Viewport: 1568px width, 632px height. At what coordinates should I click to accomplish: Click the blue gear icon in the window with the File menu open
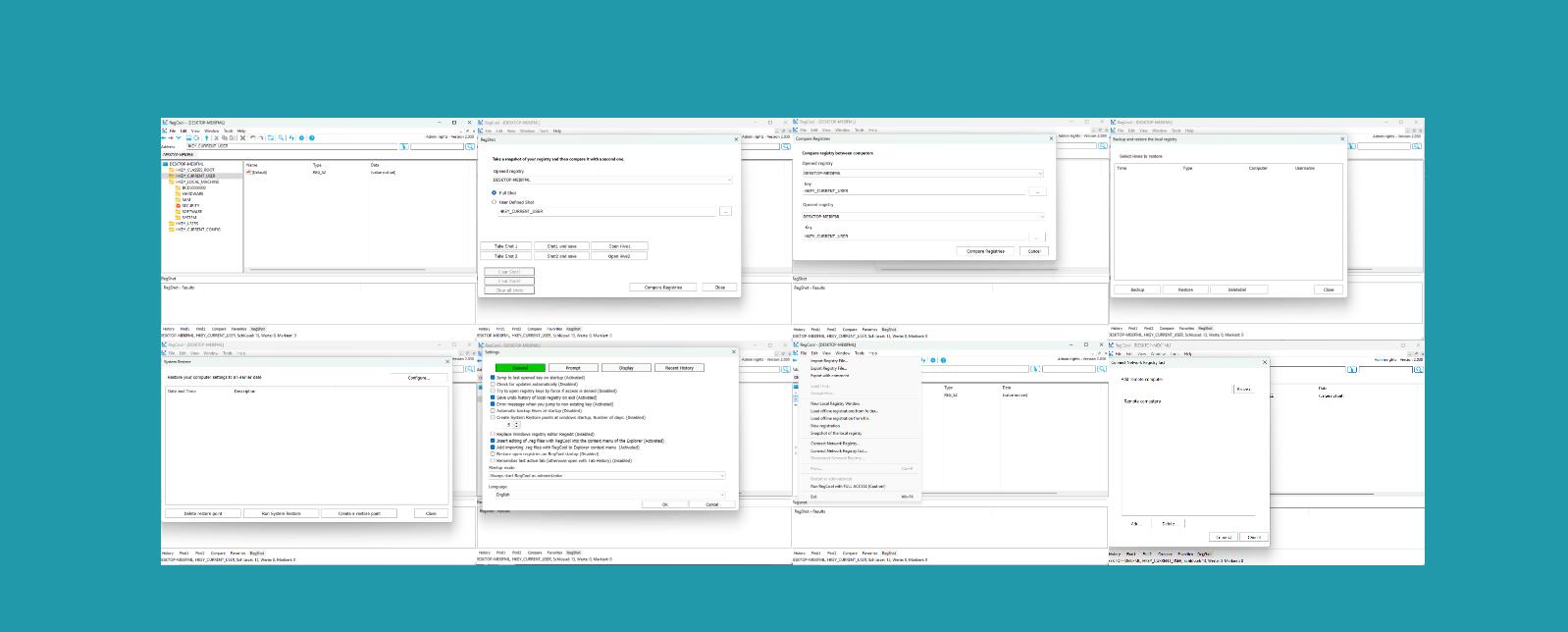pyautogui.click(x=933, y=360)
